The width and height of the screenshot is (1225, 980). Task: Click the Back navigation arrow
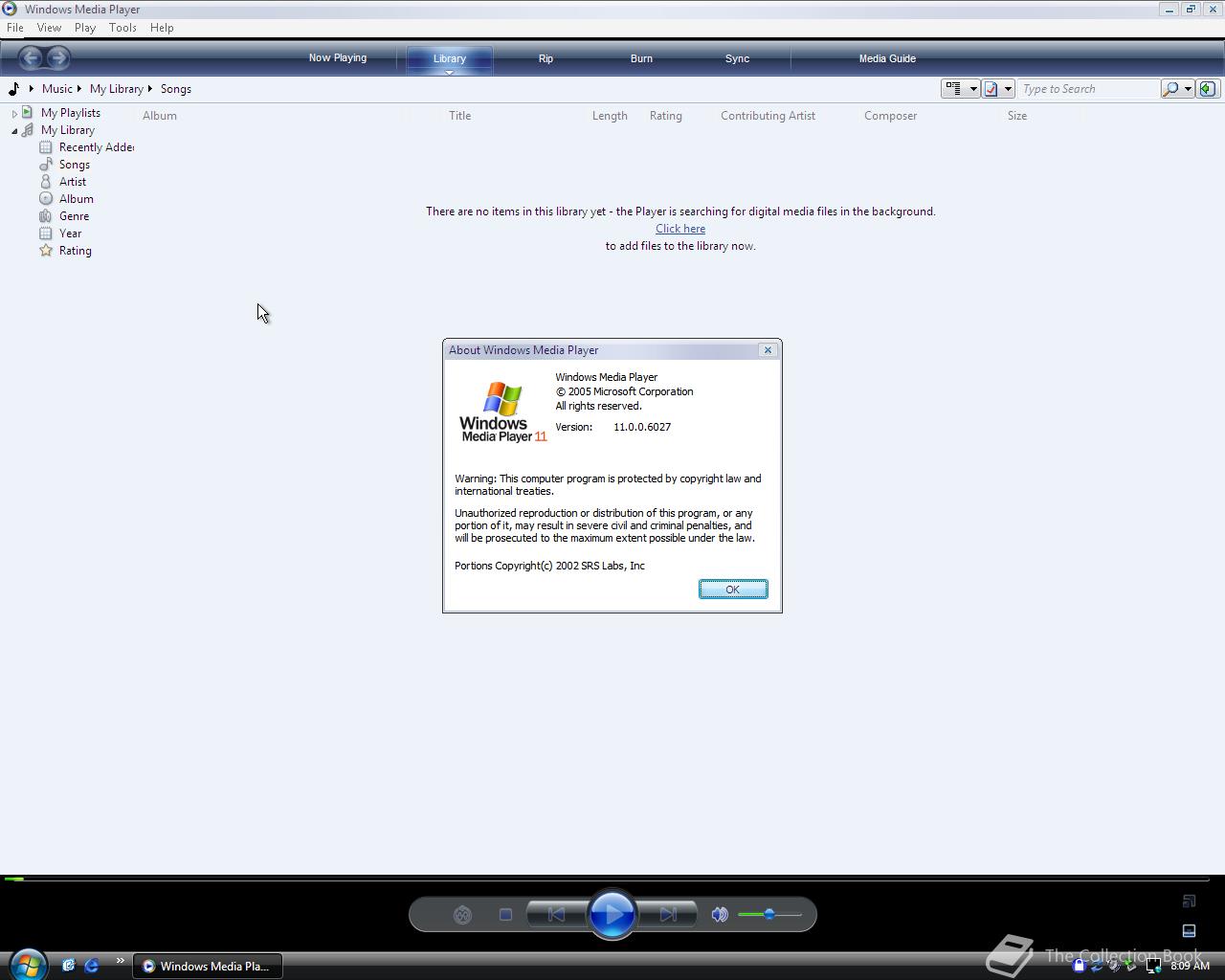coord(31,58)
